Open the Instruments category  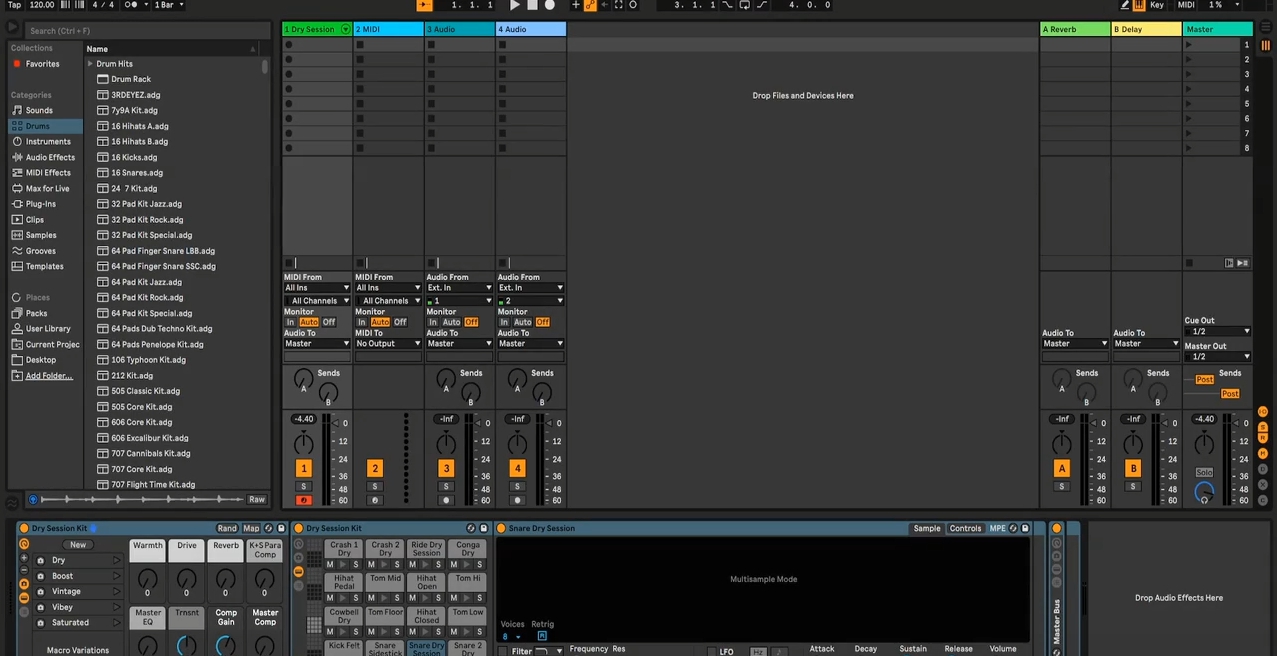coord(48,142)
